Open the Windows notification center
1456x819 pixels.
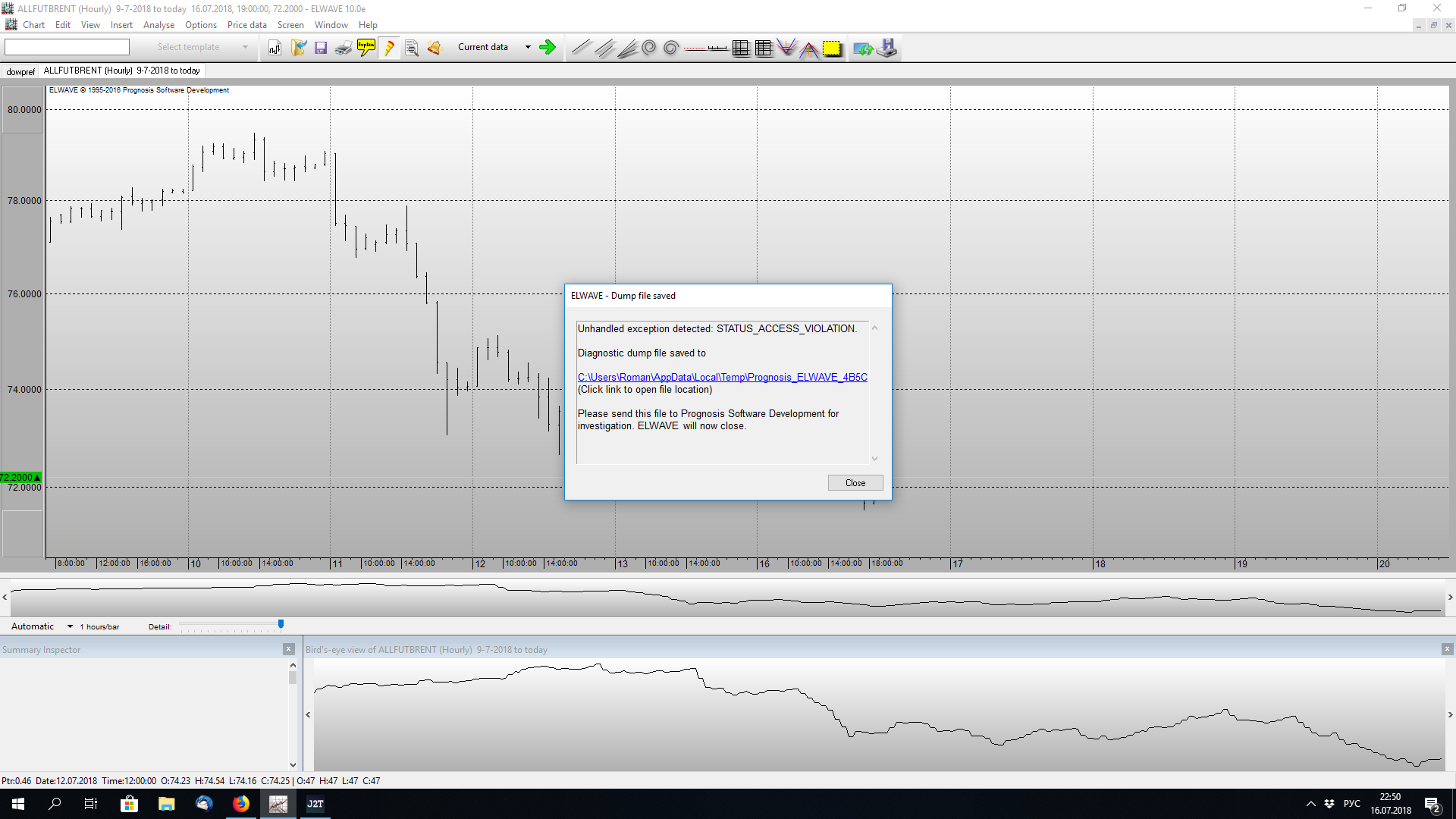click(1432, 805)
